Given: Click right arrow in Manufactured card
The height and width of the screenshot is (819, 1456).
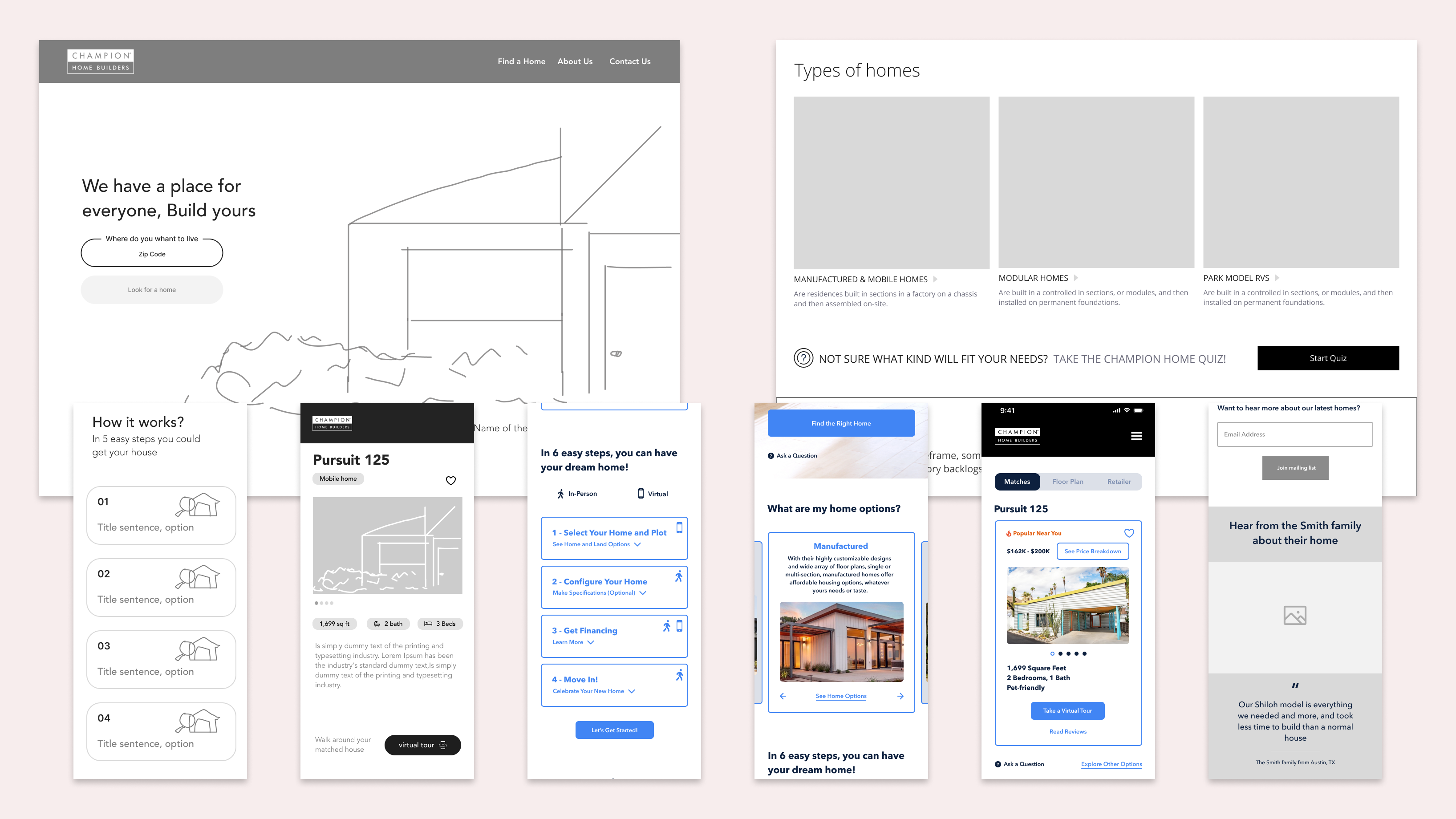Looking at the screenshot, I should 900,696.
